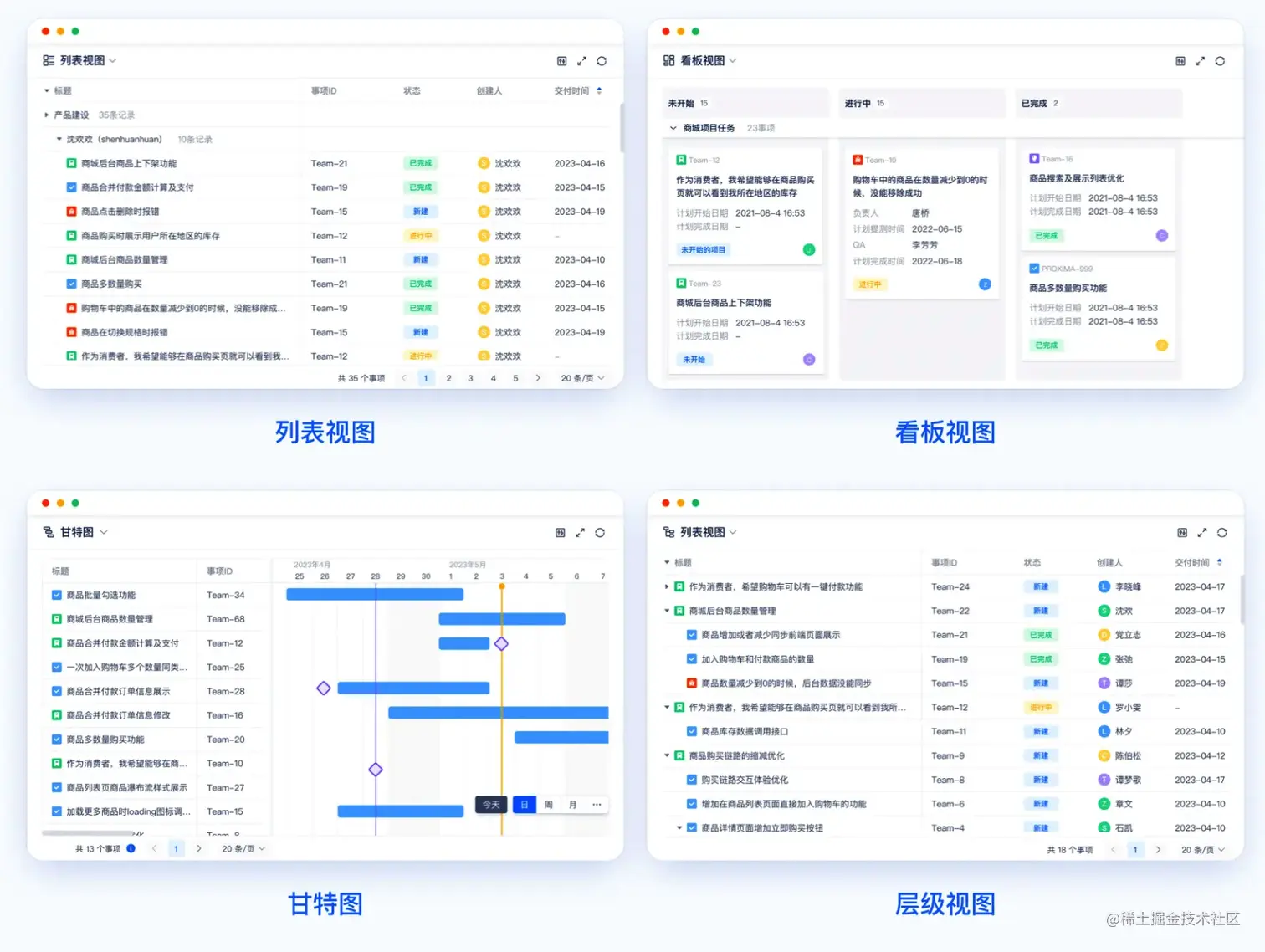The height and width of the screenshot is (952, 1265).
Task: Toggle checkbox of 商品多数量购买功能 in 甘特图
Action: [57, 740]
